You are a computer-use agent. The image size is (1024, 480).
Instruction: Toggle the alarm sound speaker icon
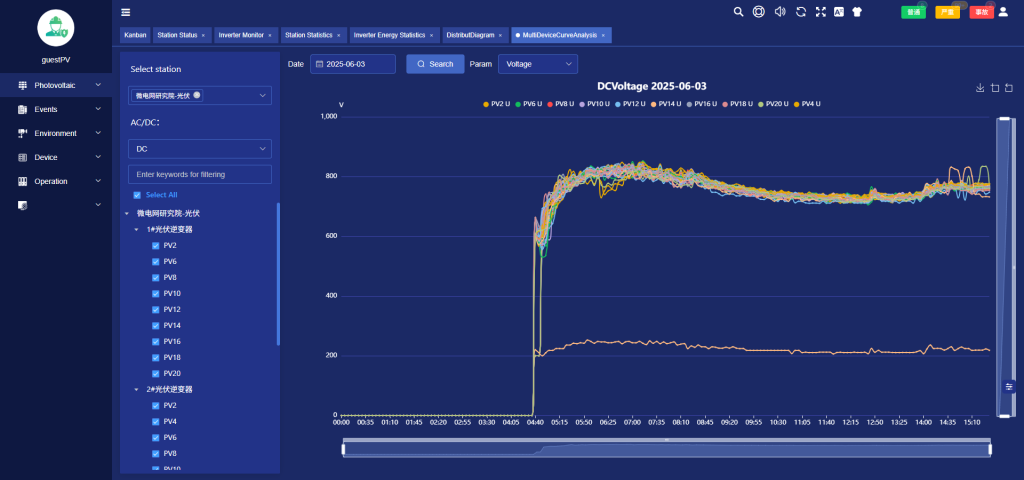pos(780,12)
